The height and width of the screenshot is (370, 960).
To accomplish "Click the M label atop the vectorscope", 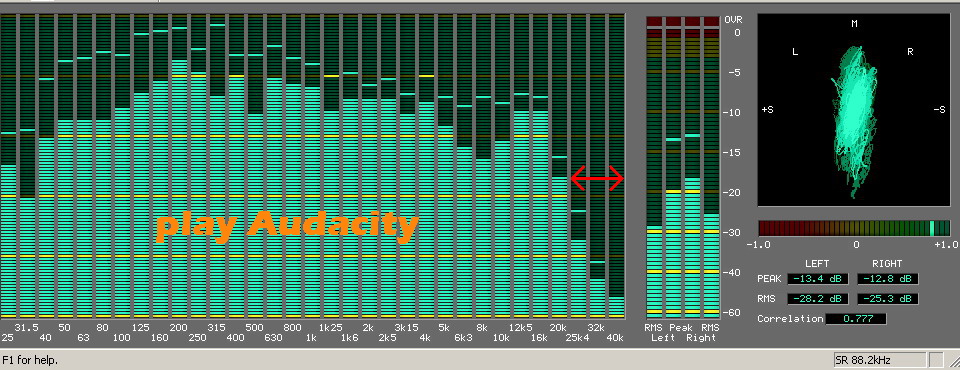I will 854,24.
